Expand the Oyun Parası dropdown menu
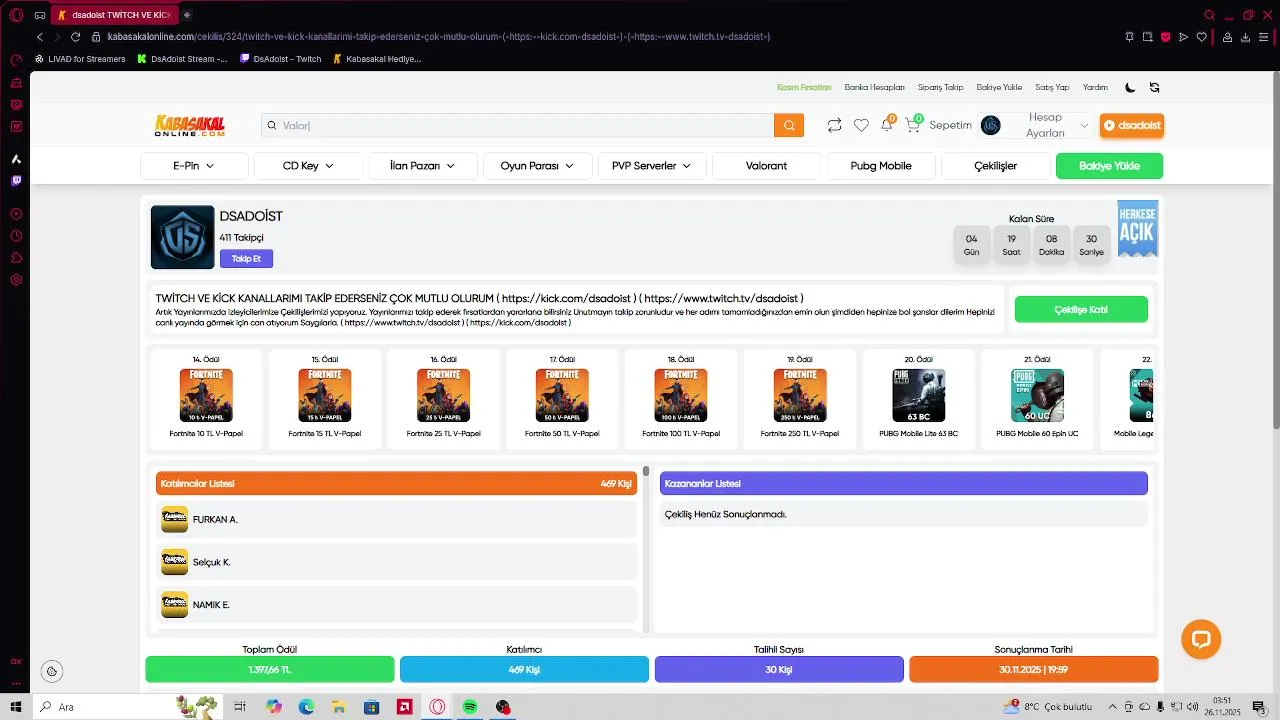Screen dimensions: 1280x720 pos(537,166)
